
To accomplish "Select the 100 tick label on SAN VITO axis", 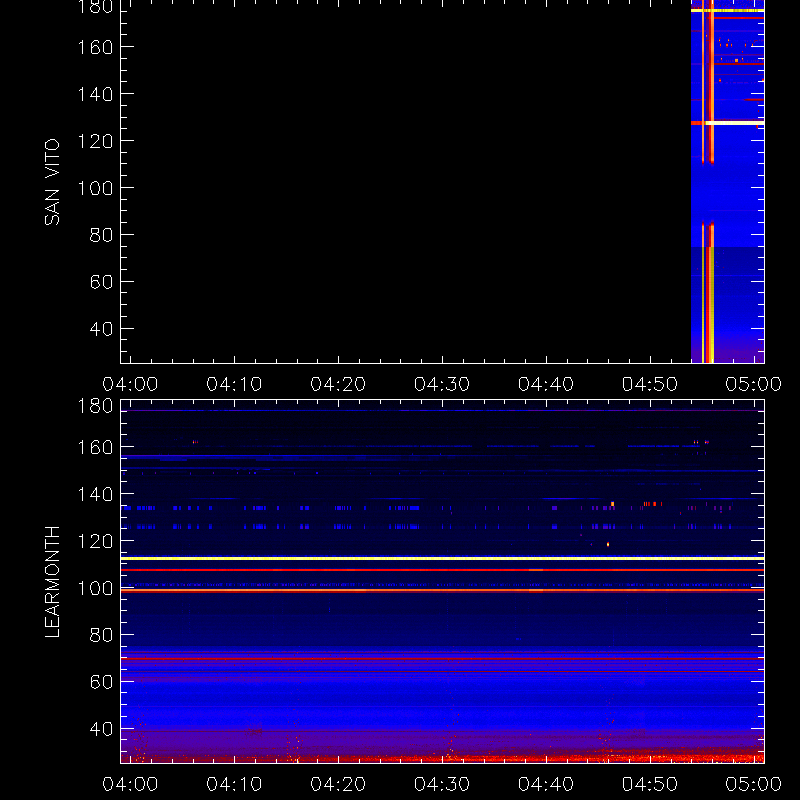I will click(x=95, y=188).
